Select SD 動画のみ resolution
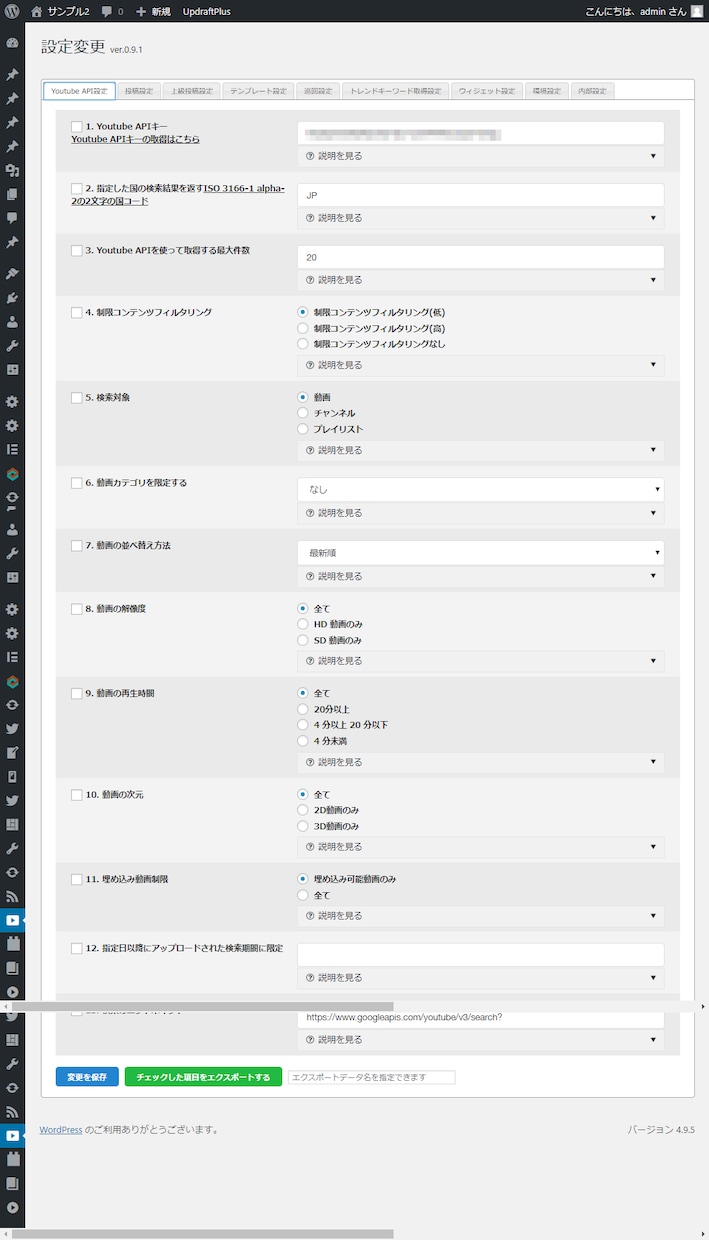 (x=303, y=640)
